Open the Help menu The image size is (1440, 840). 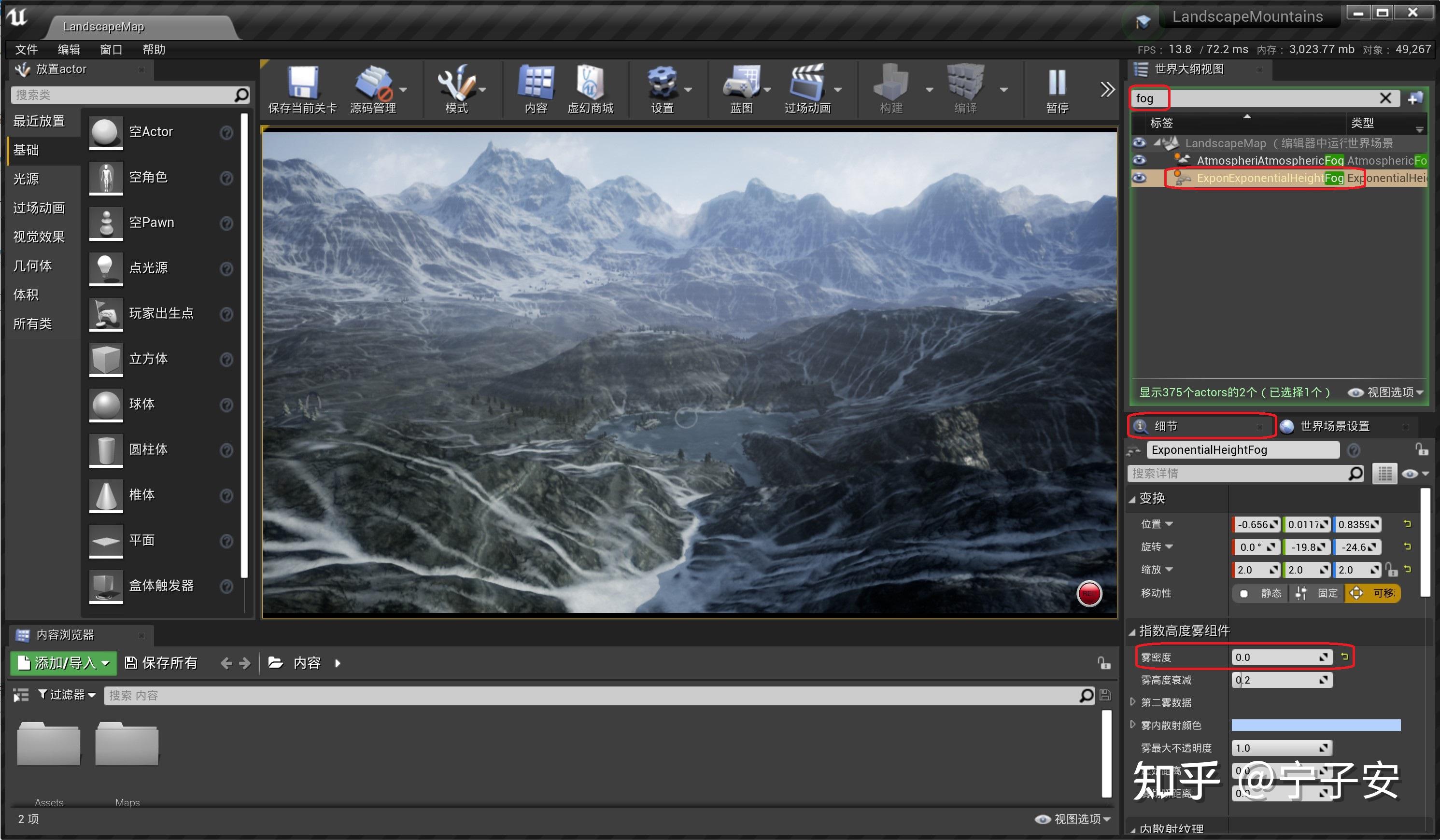[154, 50]
